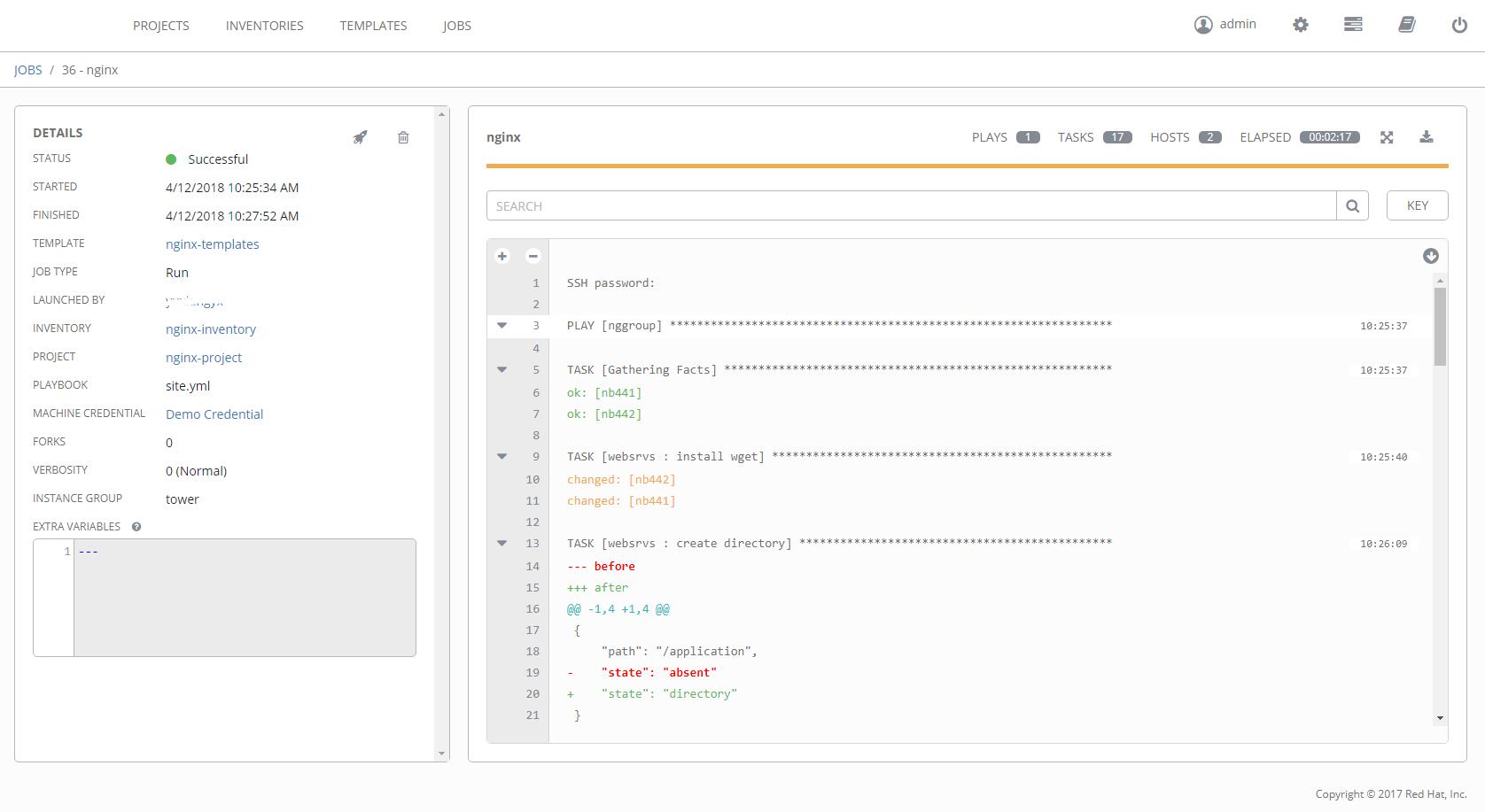Expand the output panel to fullscreen
This screenshot has width=1485, height=812.
[1387, 137]
